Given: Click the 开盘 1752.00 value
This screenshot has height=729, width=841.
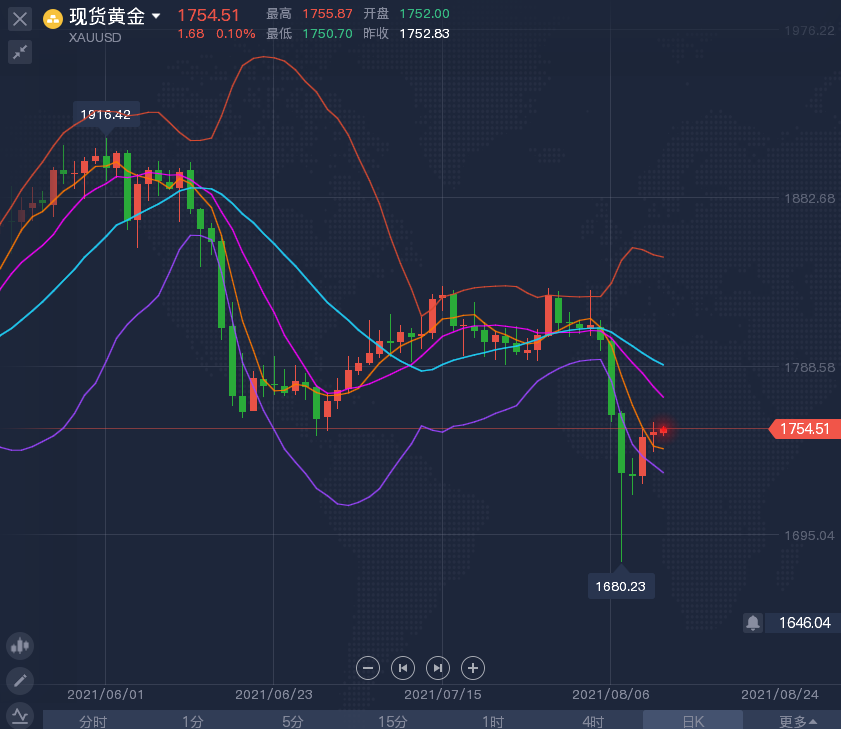Looking at the screenshot, I should point(424,13).
